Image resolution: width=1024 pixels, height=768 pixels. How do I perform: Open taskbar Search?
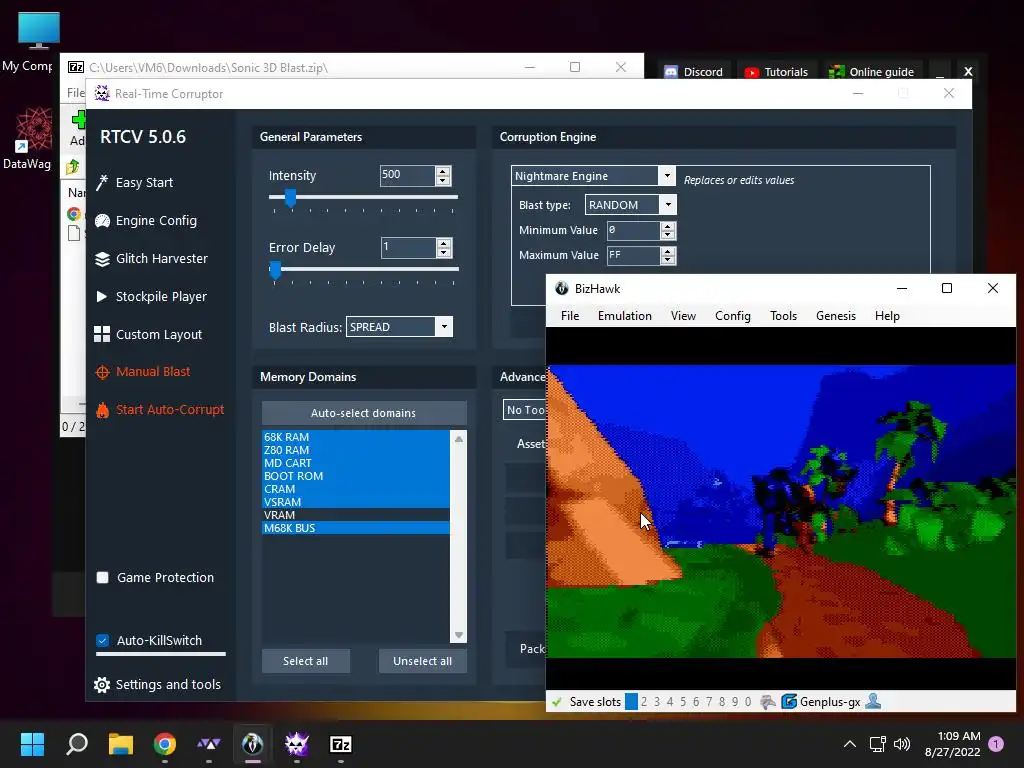77,744
